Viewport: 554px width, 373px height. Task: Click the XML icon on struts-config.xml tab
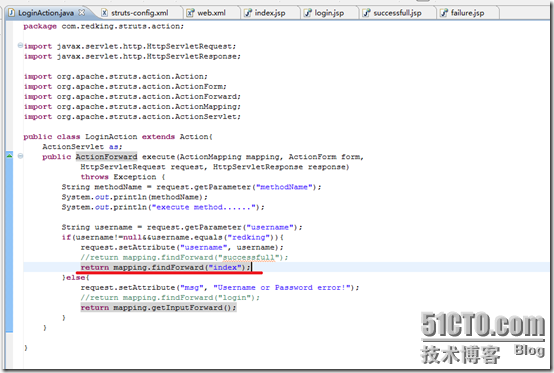coord(105,13)
